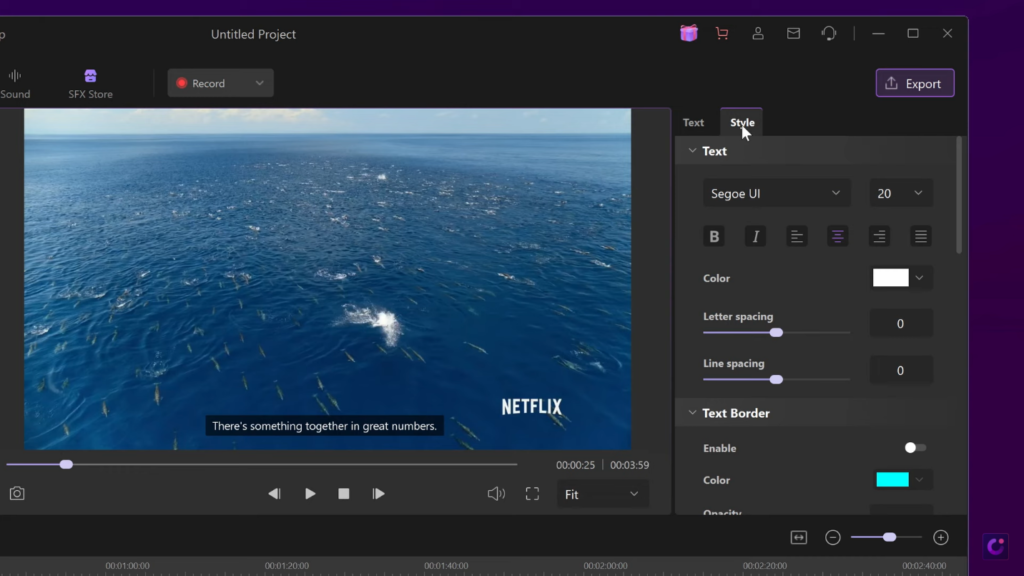The height and width of the screenshot is (576, 1024).
Task: Fit timeline to window width icon
Action: point(799,537)
